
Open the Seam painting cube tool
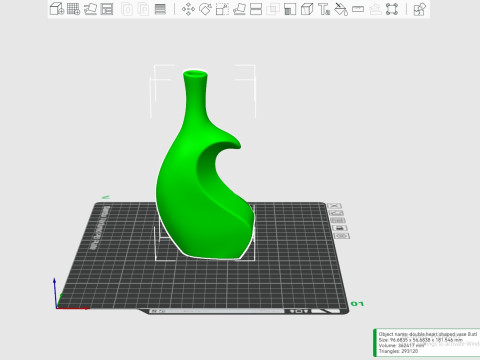click(x=307, y=9)
